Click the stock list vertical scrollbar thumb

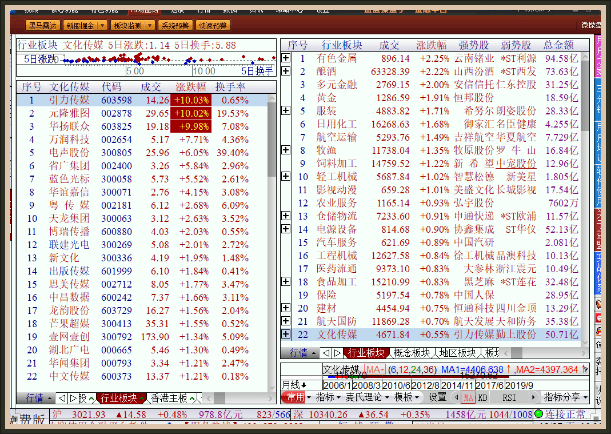(x=272, y=138)
